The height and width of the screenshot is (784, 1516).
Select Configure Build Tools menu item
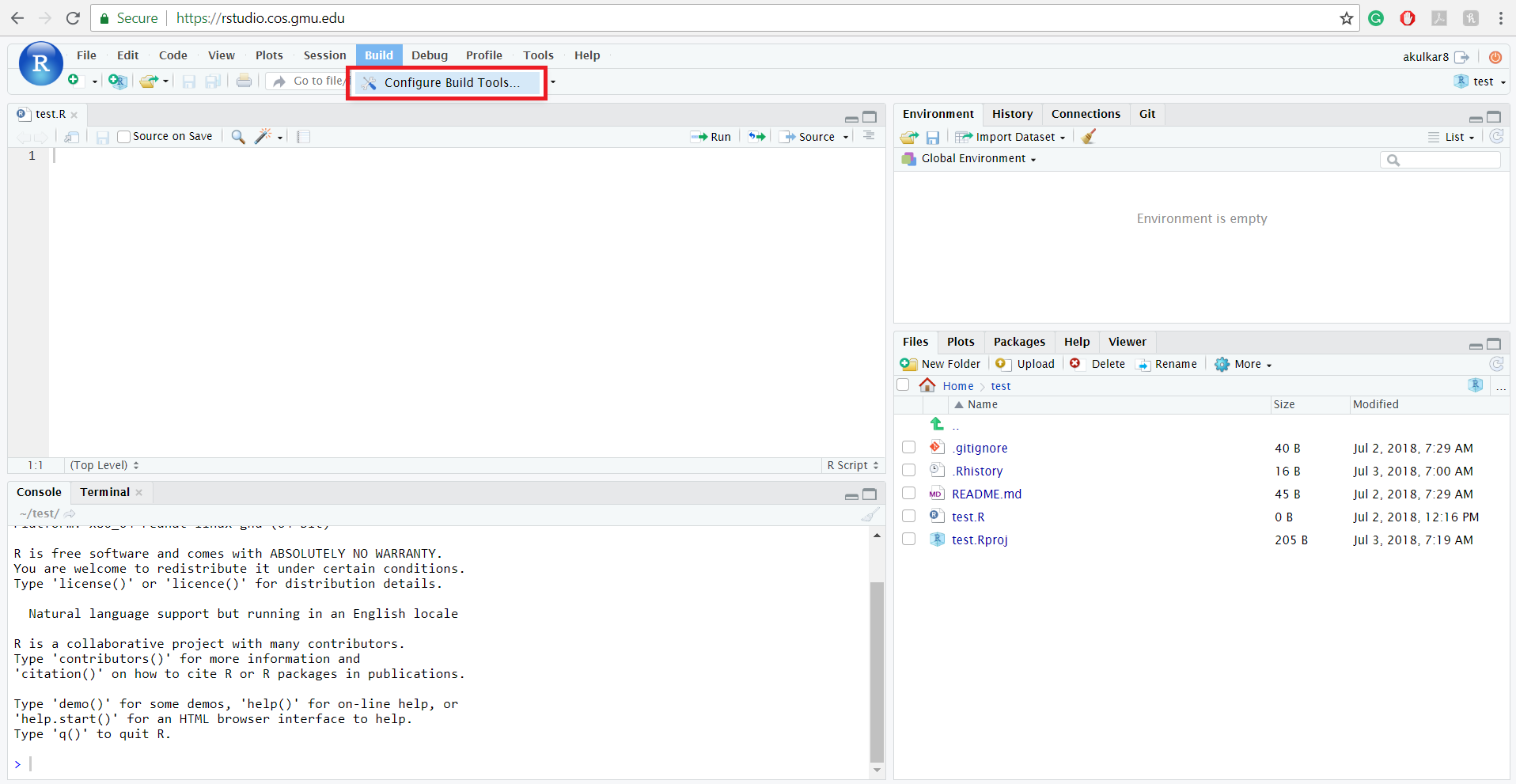click(x=446, y=82)
